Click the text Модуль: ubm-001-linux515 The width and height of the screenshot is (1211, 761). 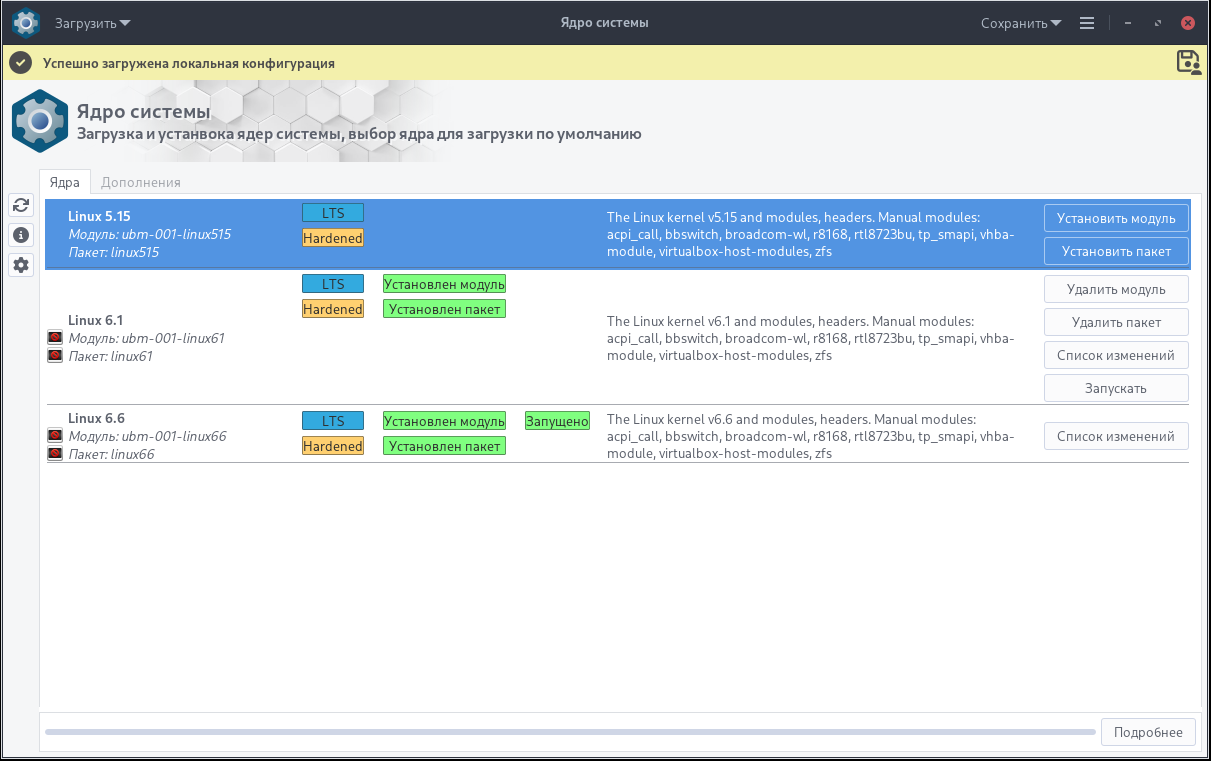tap(149, 234)
